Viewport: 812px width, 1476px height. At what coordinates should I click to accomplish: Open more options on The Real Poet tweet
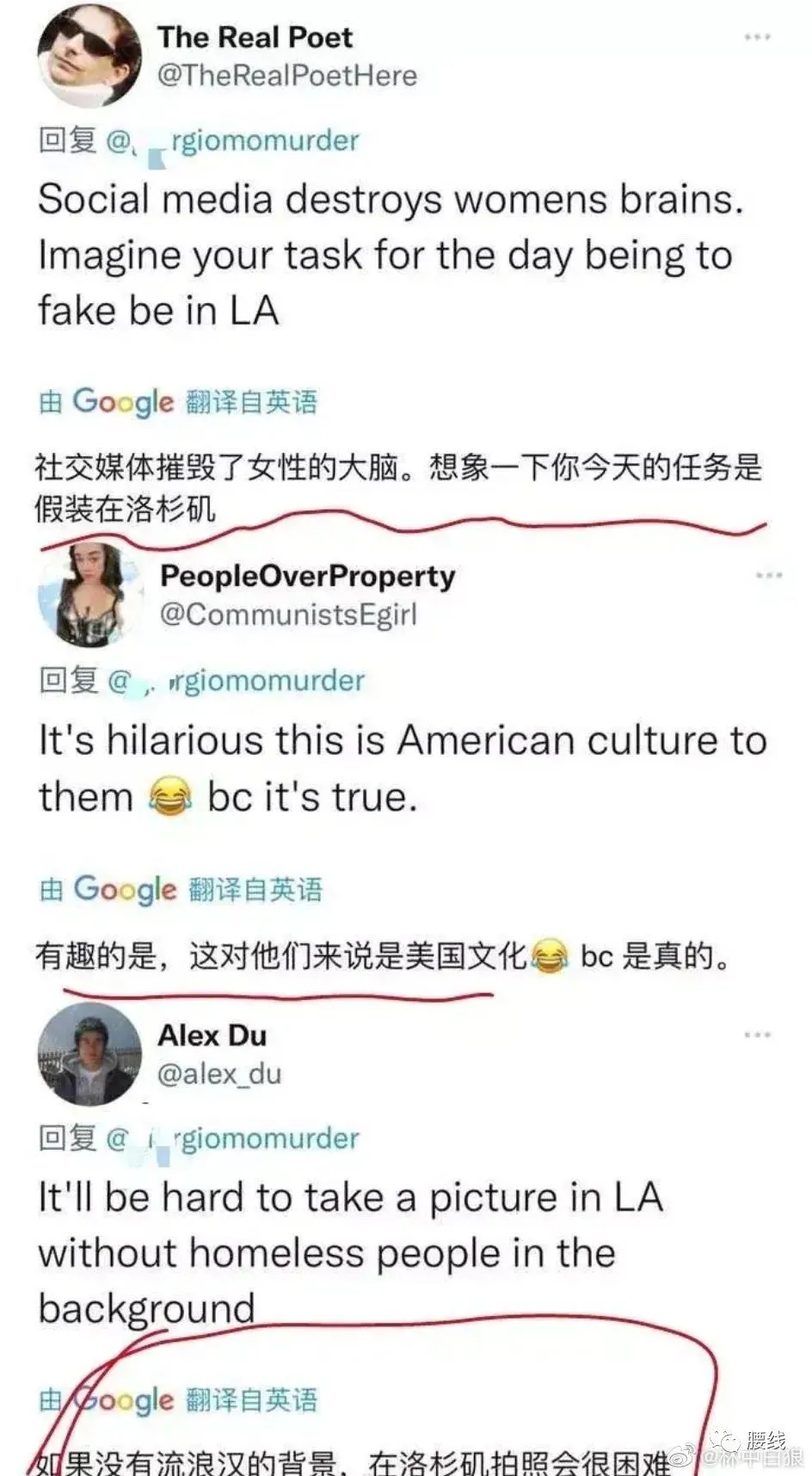(757, 37)
